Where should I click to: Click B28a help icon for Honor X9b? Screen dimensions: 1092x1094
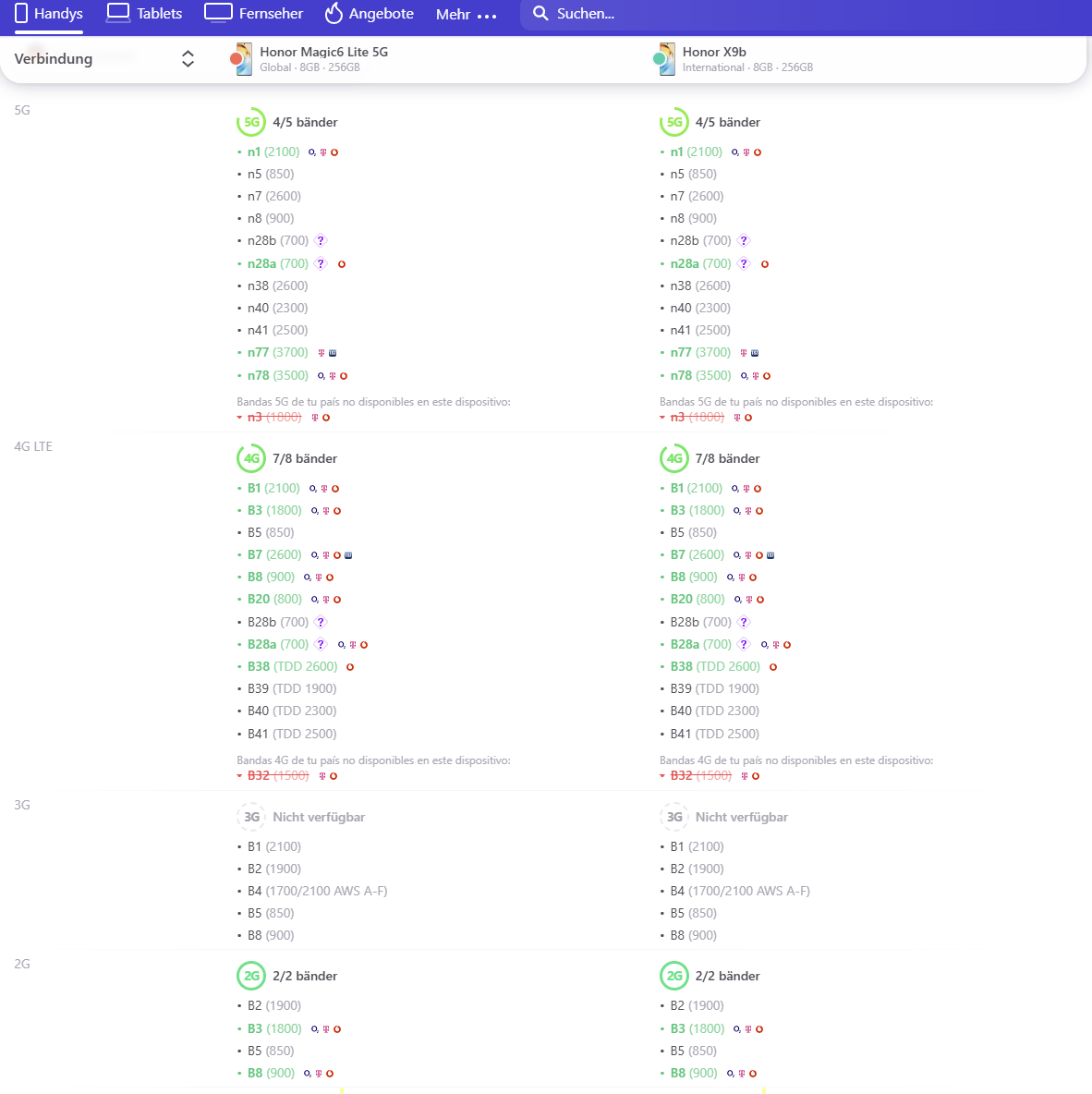coord(744,645)
